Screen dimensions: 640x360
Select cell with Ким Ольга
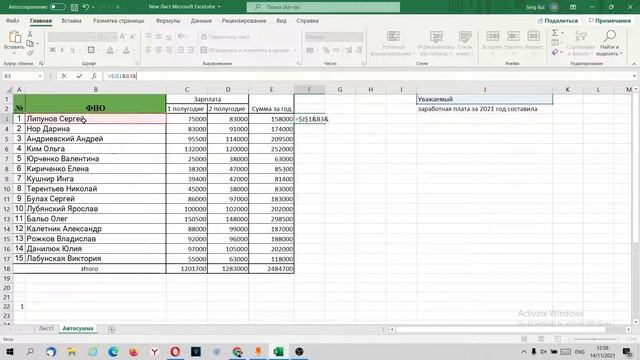[96, 149]
